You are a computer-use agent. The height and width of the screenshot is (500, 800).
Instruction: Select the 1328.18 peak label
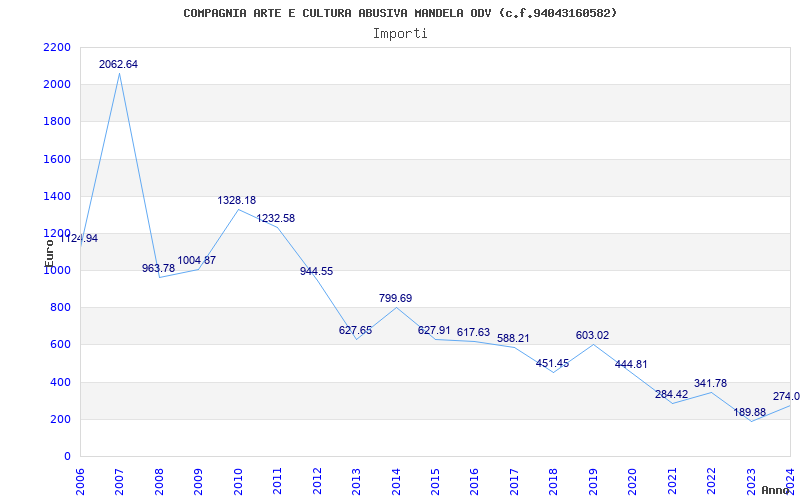point(237,201)
